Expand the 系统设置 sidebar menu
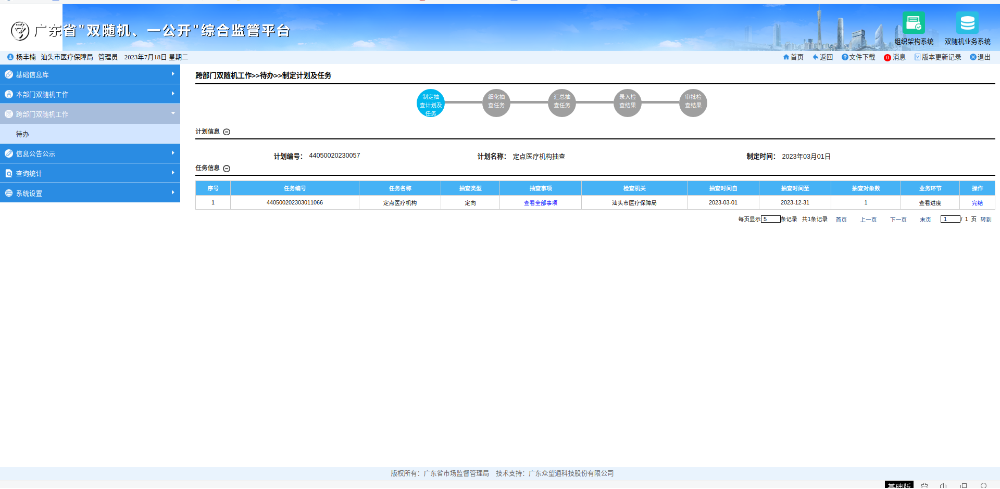 click(x=90, y=193)
